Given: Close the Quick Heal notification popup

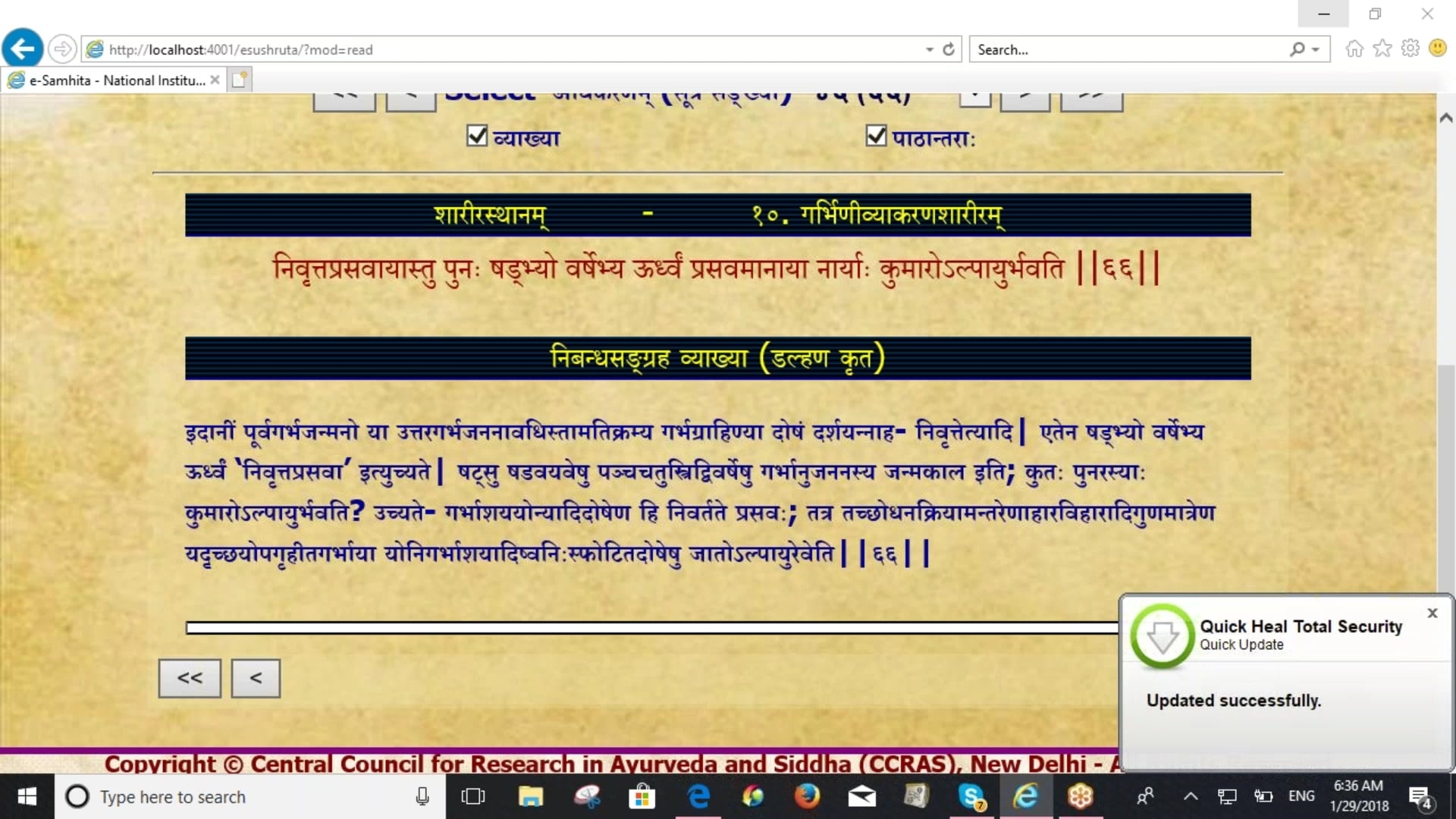Looking at the screenshot, I should tap(1432, 613).
